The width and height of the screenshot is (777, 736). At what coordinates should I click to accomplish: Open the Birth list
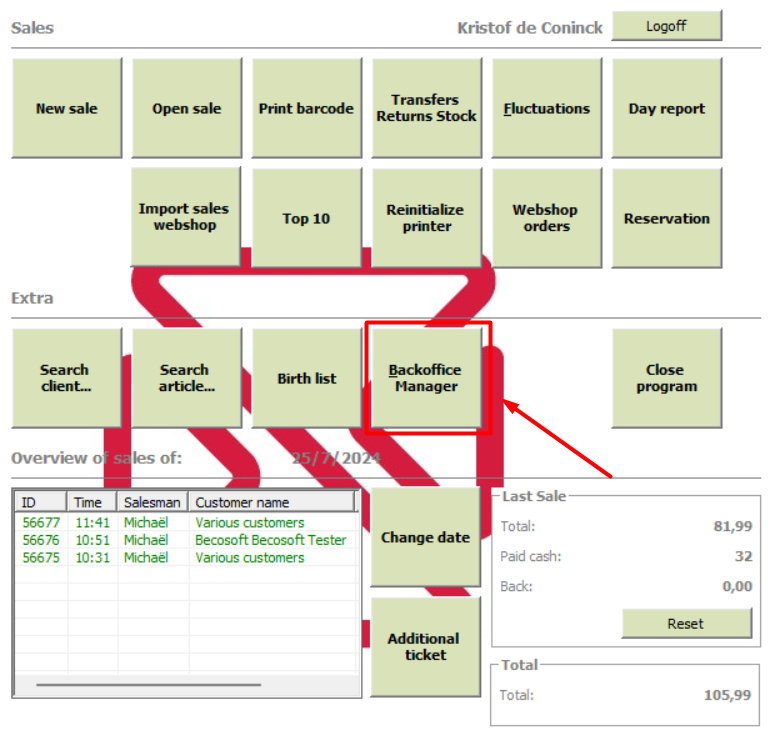307,378
